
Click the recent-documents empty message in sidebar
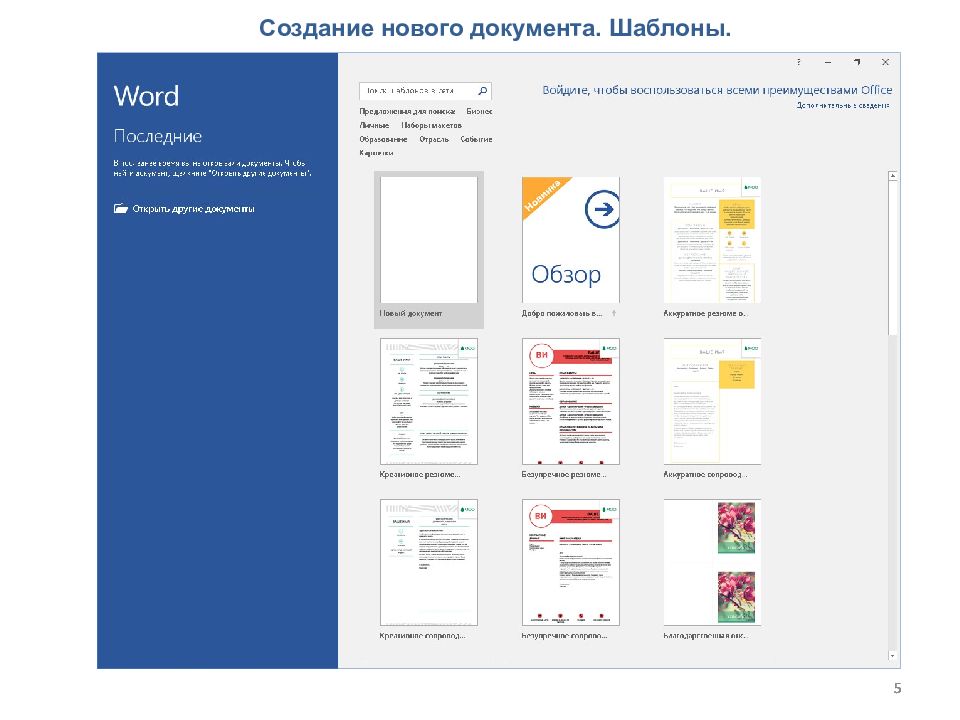212,168
